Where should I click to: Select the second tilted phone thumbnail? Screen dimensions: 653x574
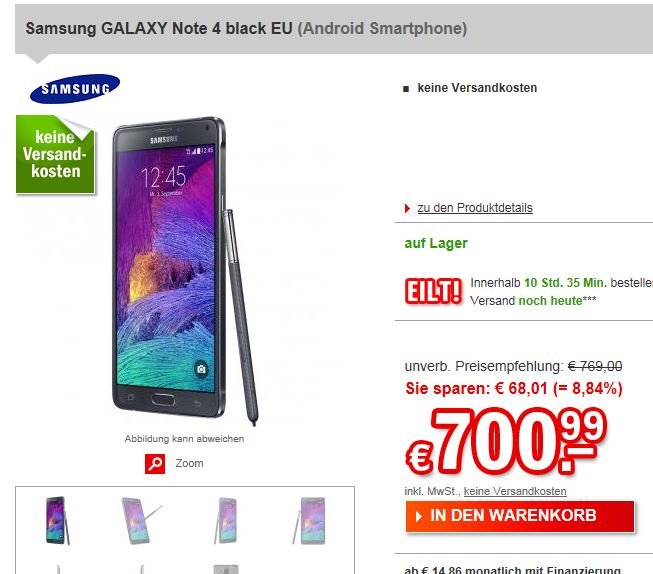pyautogui.click(x=140, y=520)
